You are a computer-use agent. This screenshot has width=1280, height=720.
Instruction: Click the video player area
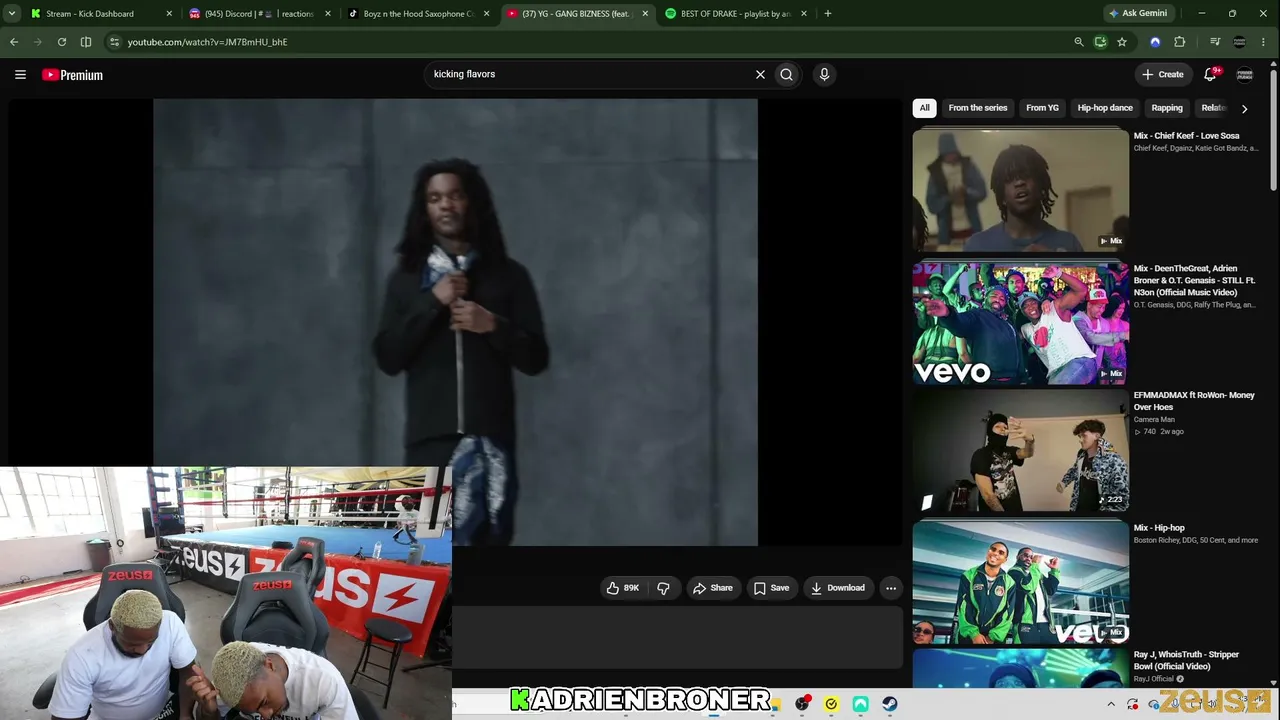(x=455, y=322)
